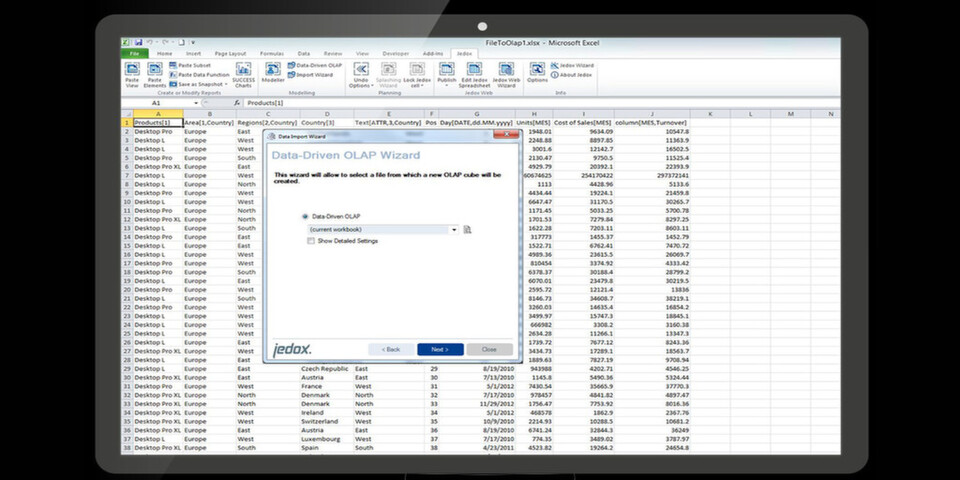Switch to the Developer tab

point(396,53)
